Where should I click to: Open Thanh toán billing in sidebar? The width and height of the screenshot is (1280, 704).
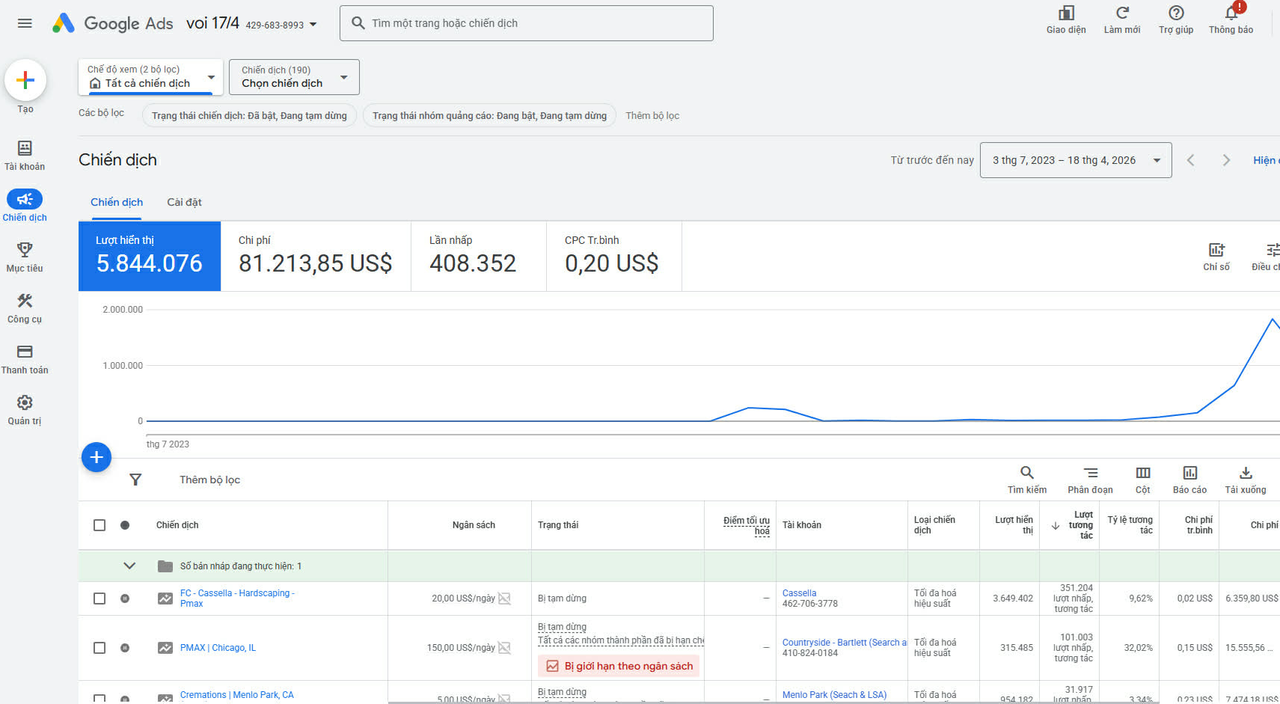25,359
